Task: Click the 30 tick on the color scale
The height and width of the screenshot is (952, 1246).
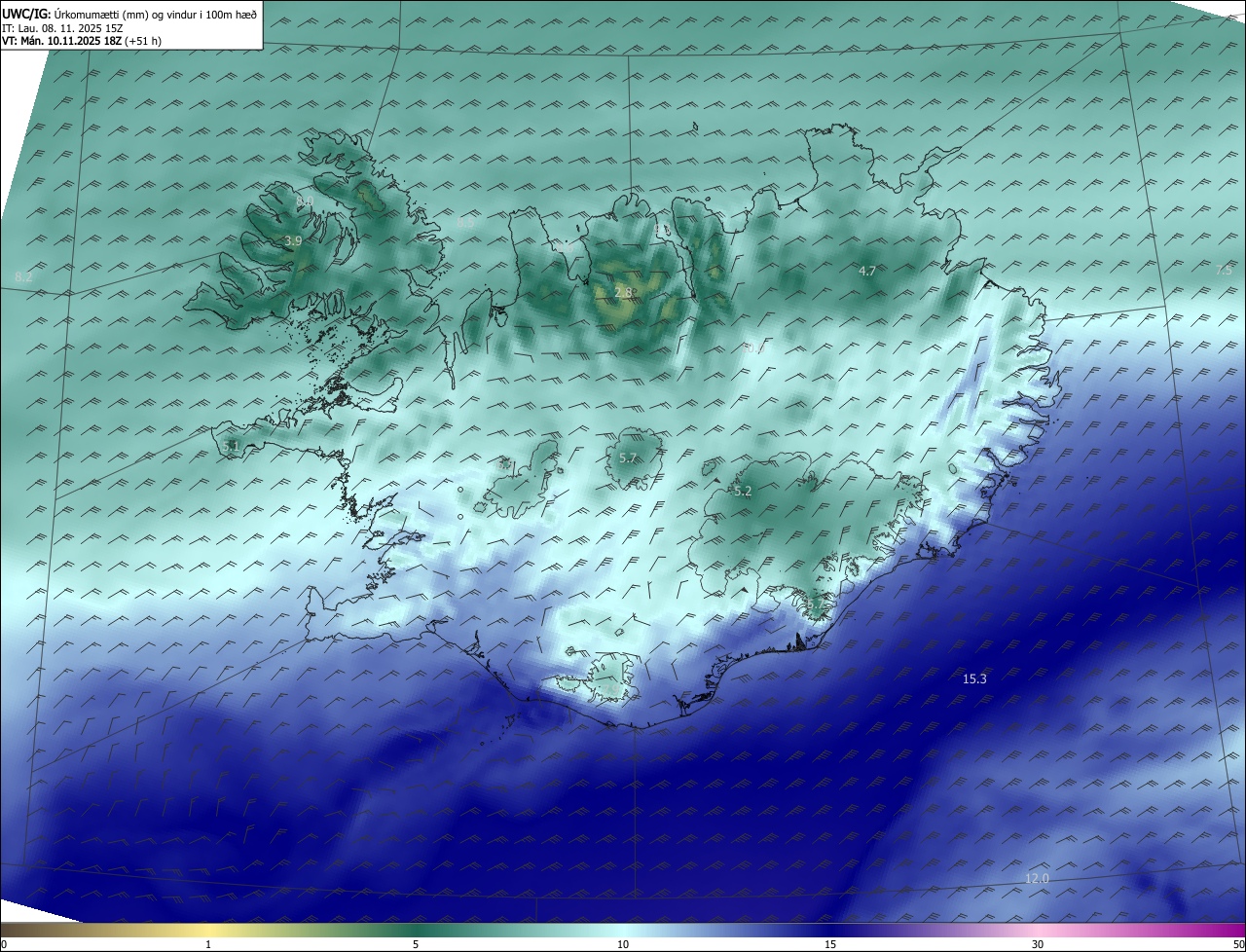Action: [x=1038, y=945]
